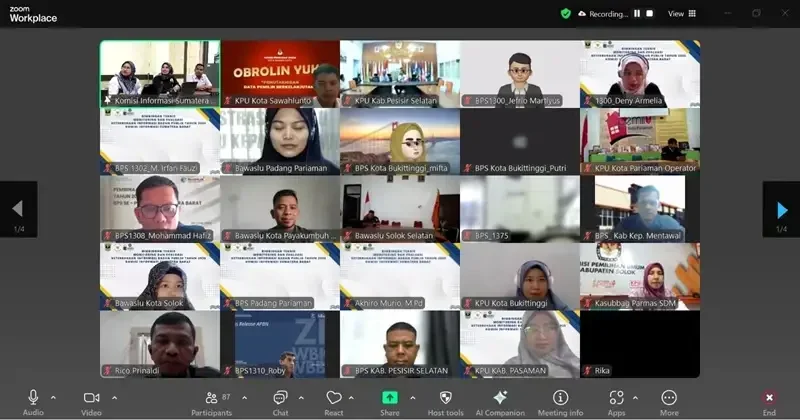Click Zoom Workplace logo

pos(33,15)
